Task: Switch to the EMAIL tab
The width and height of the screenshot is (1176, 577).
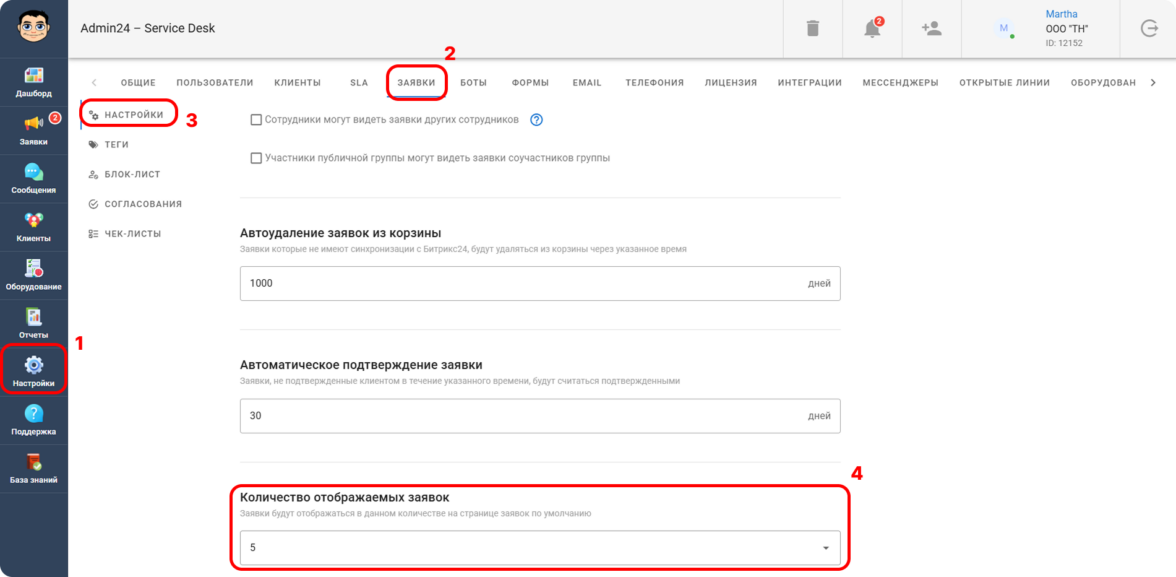Action: pyautogui.click(x=587, y=83)
